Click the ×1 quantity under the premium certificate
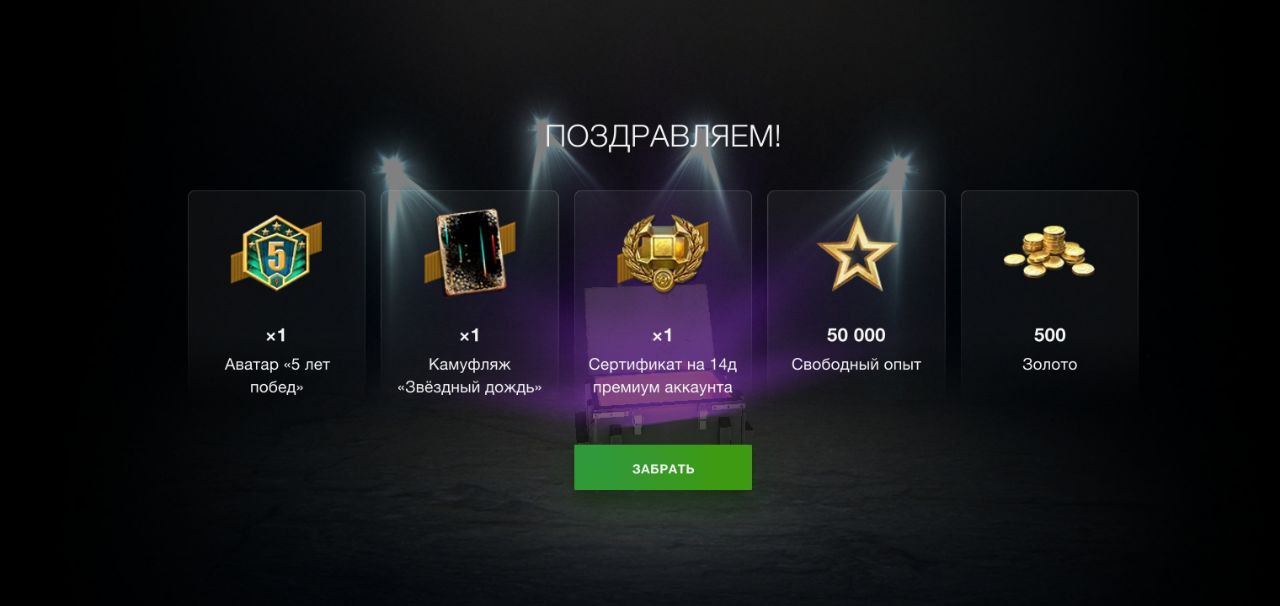Image resolution: width=1280 pixels, height=606 pixels. [662, 335]
